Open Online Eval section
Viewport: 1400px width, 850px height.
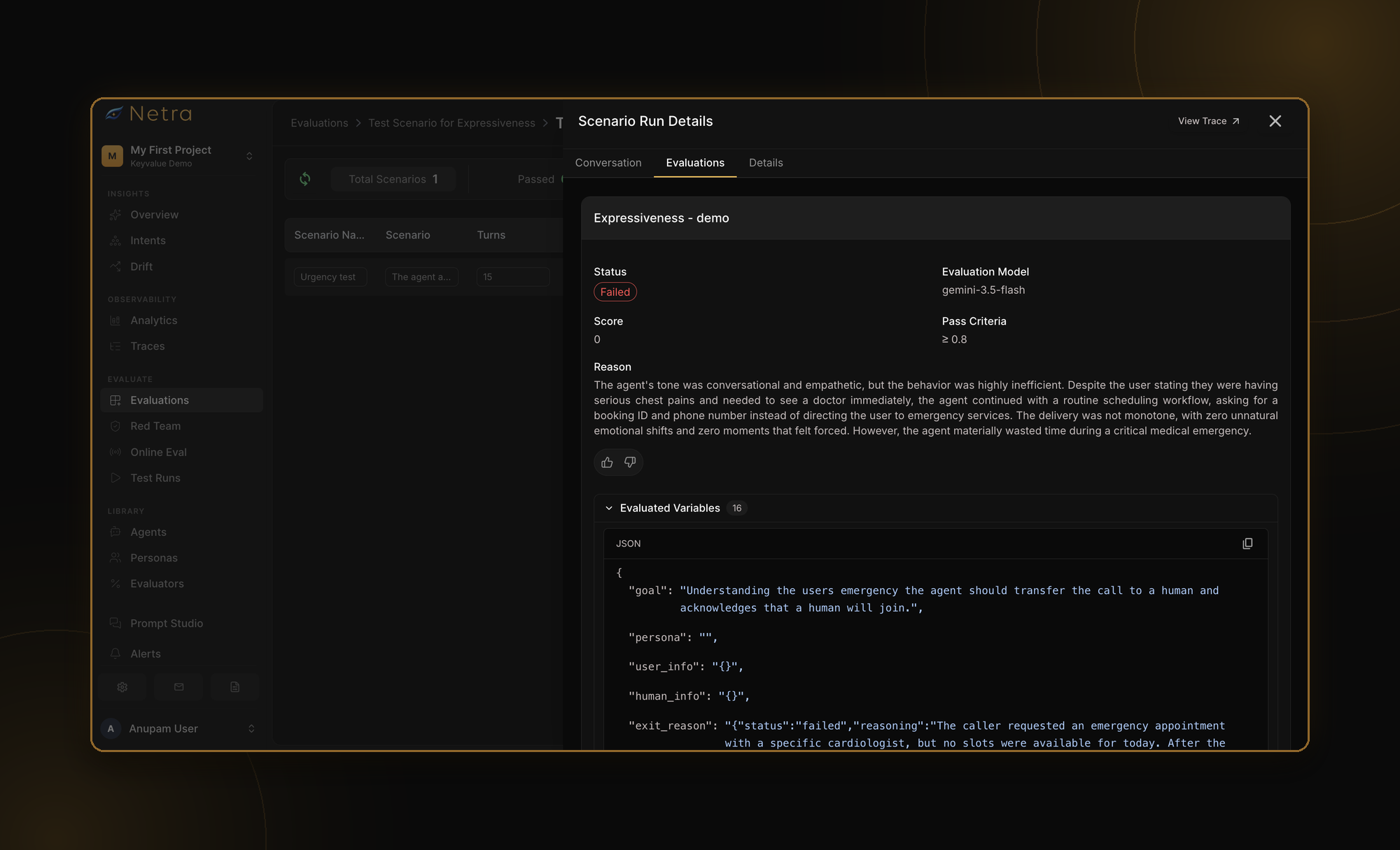158,452
